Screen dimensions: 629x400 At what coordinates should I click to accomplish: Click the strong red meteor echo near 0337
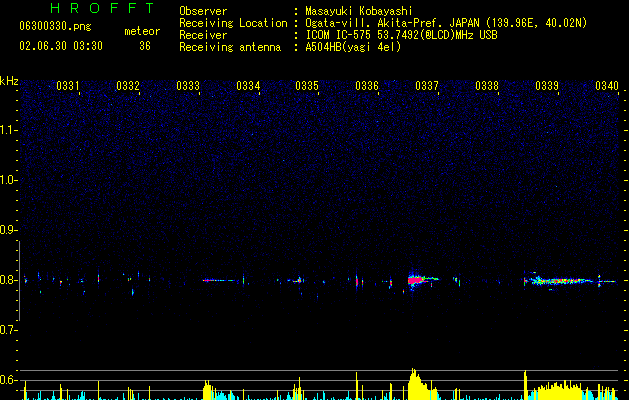point(416,280)
